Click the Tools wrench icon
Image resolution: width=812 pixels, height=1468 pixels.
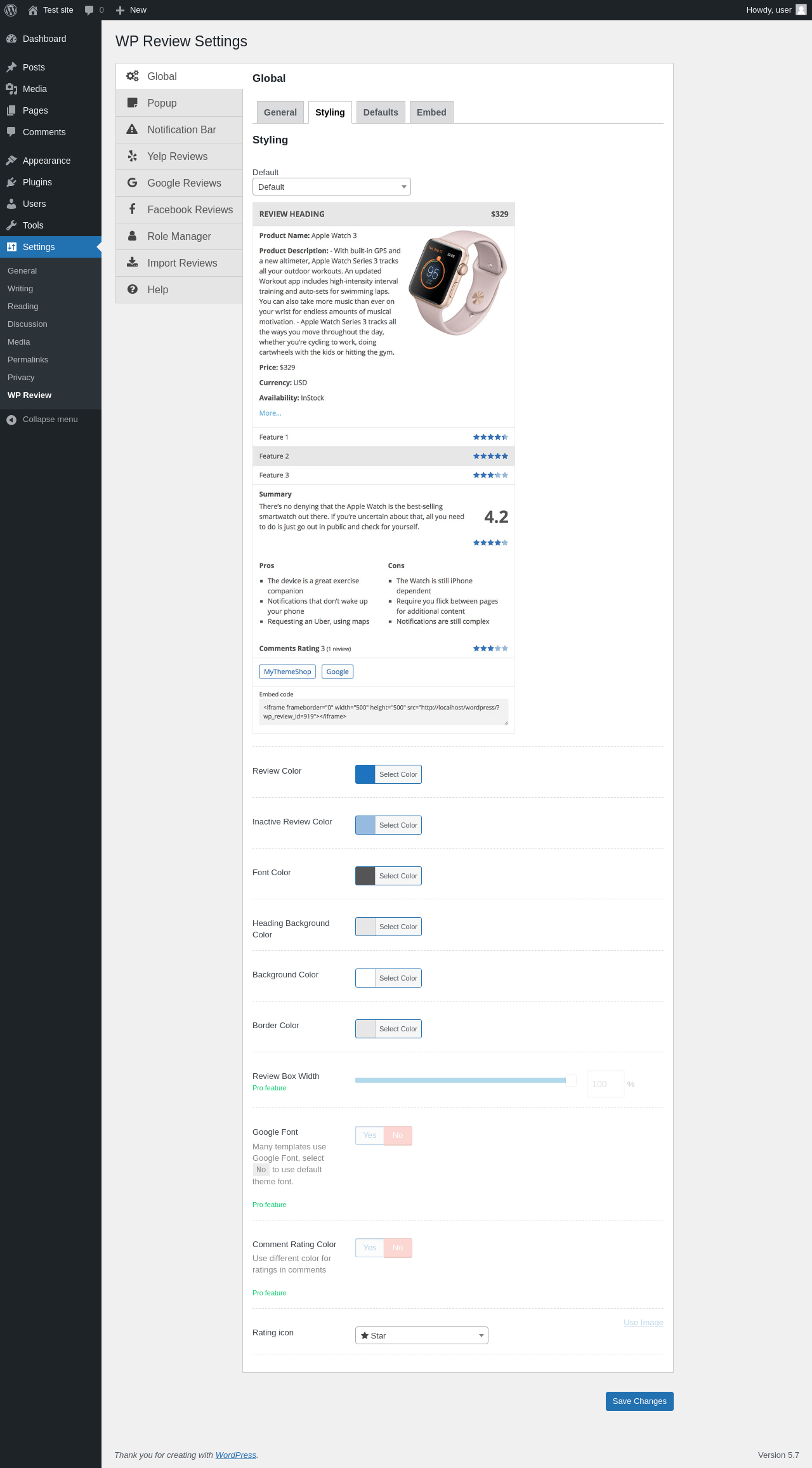pyautogui.click(x=11, y=225)
